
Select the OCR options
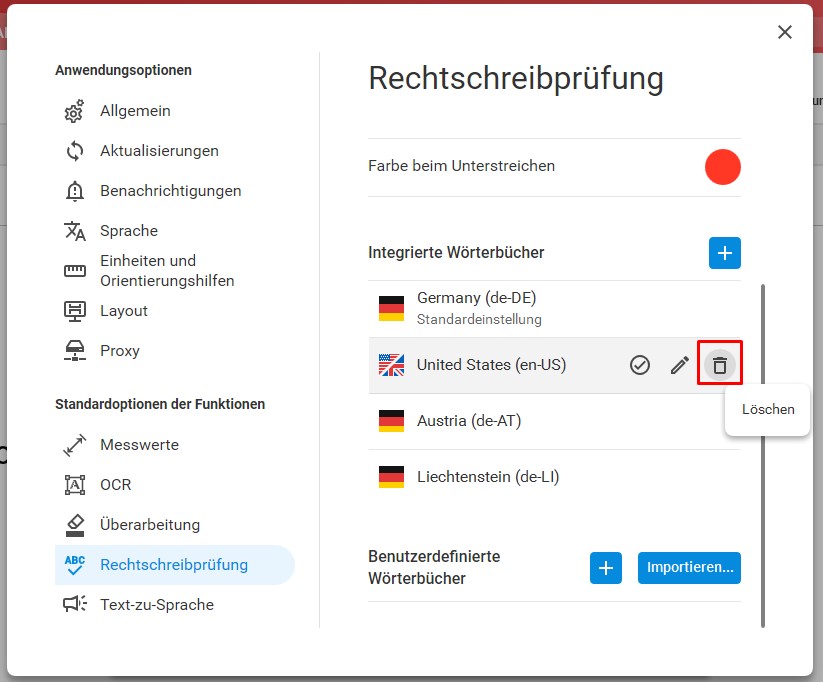pos(174,485)
